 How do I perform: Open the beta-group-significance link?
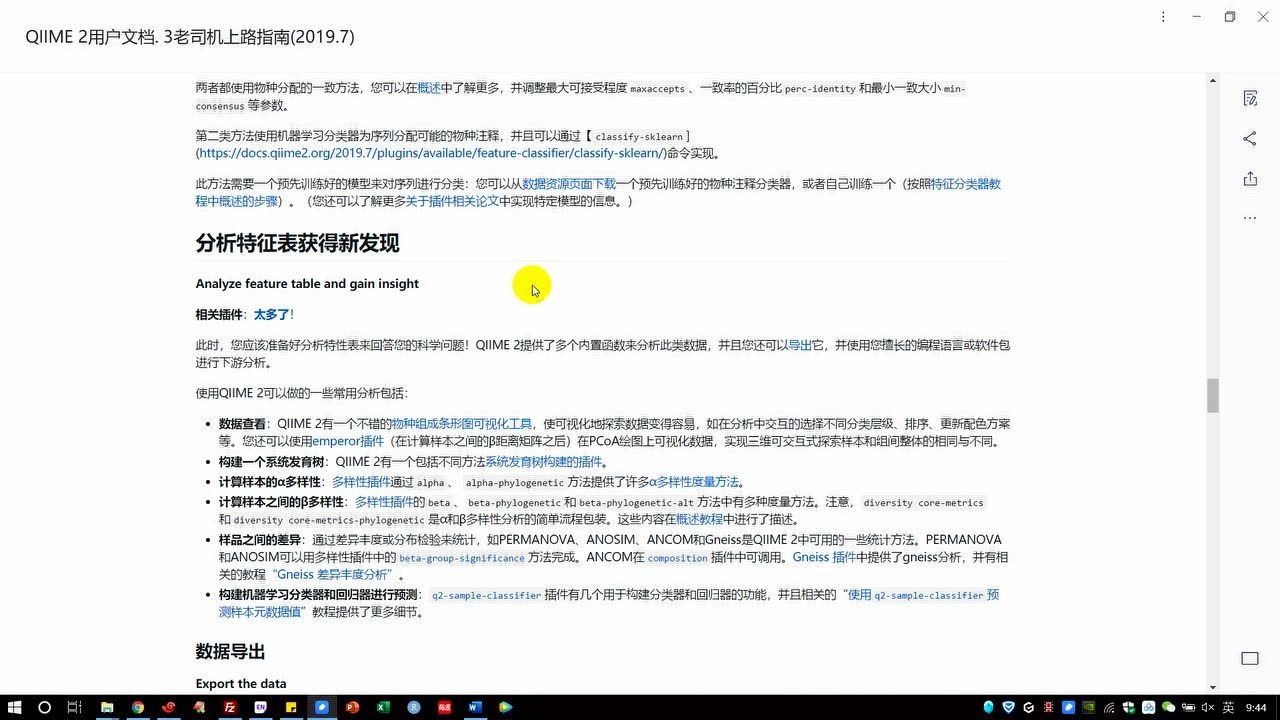pos(461,558)
